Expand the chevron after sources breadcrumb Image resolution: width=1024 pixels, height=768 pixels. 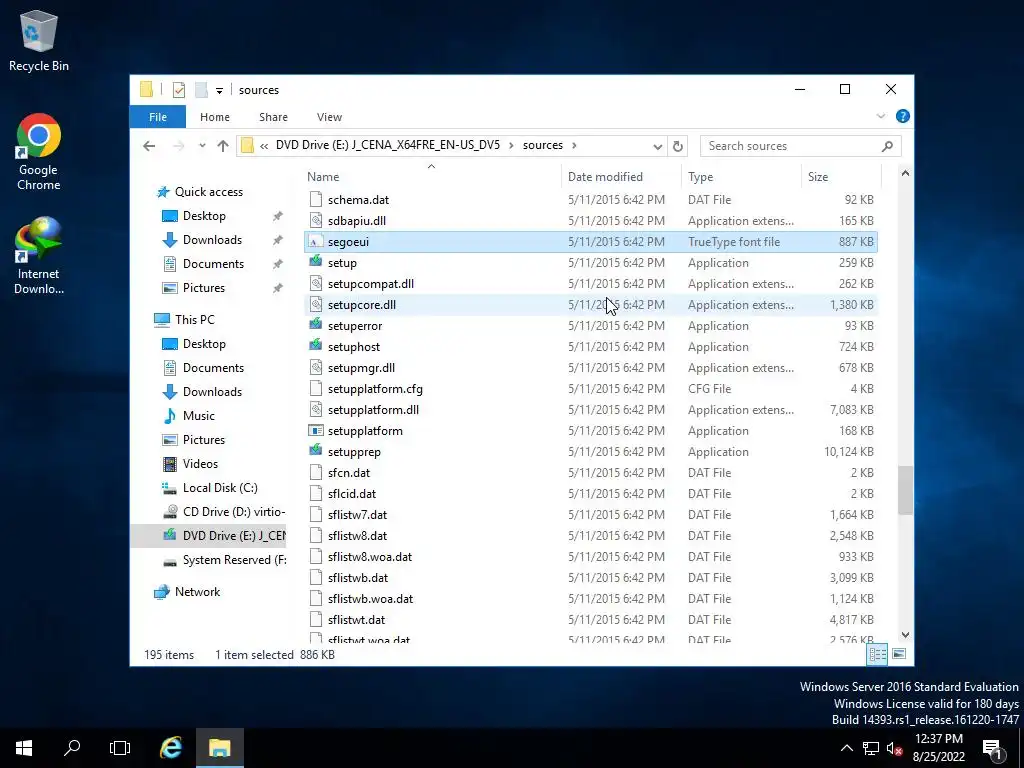tap(574, 145)
